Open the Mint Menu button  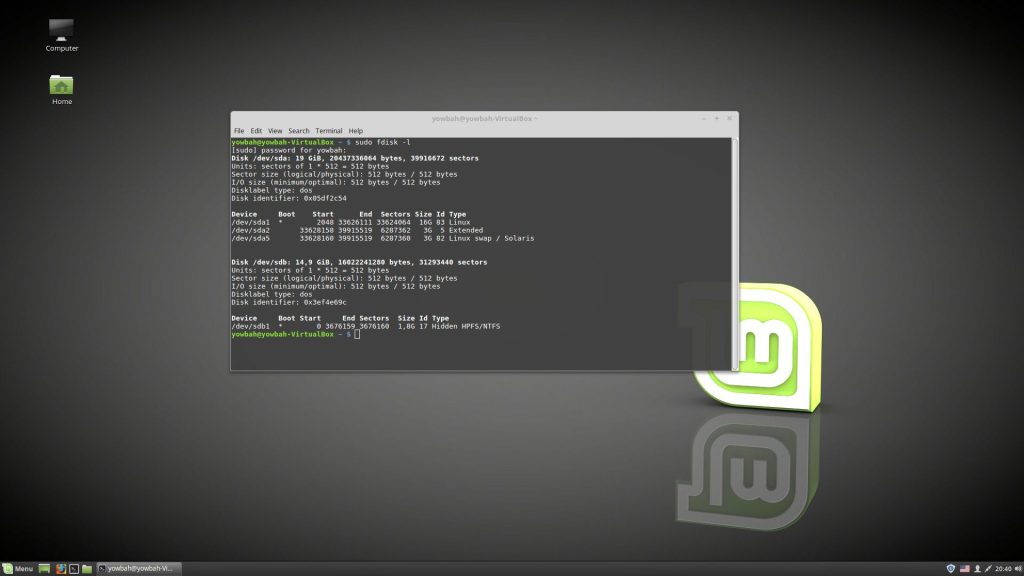point(18,568)
